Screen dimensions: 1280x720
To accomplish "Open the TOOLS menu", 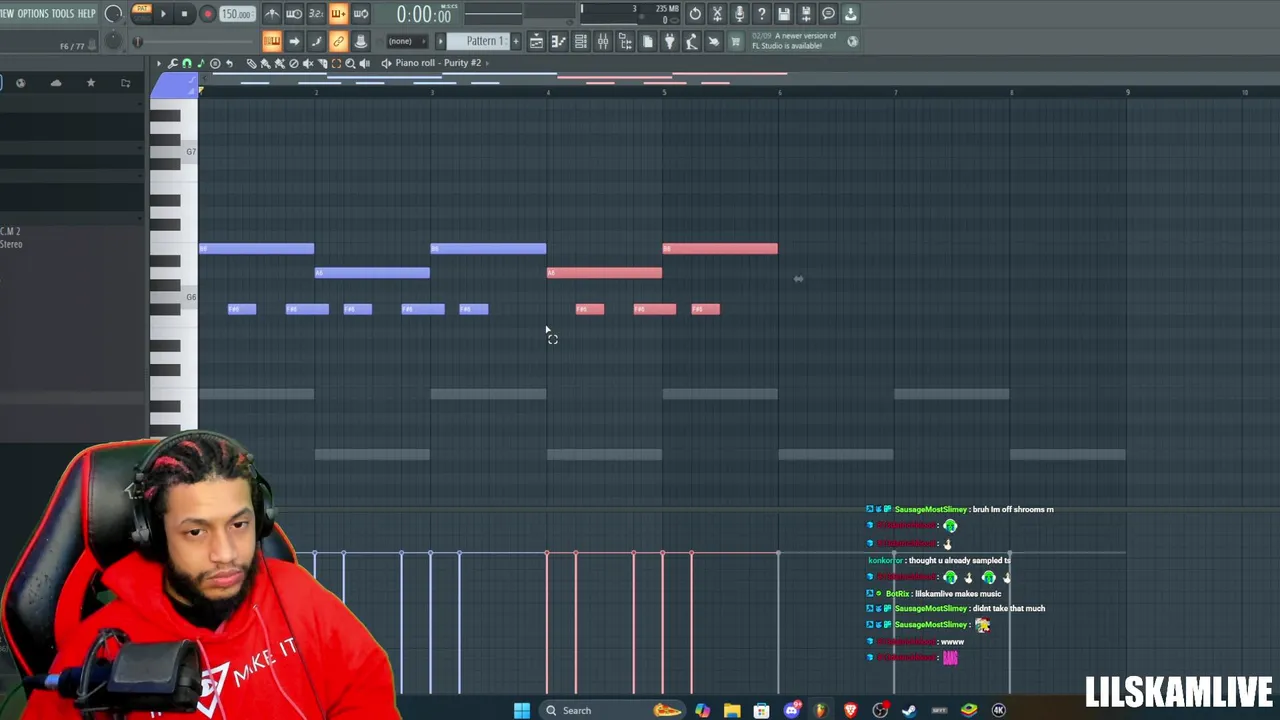I will coord(63,14).
